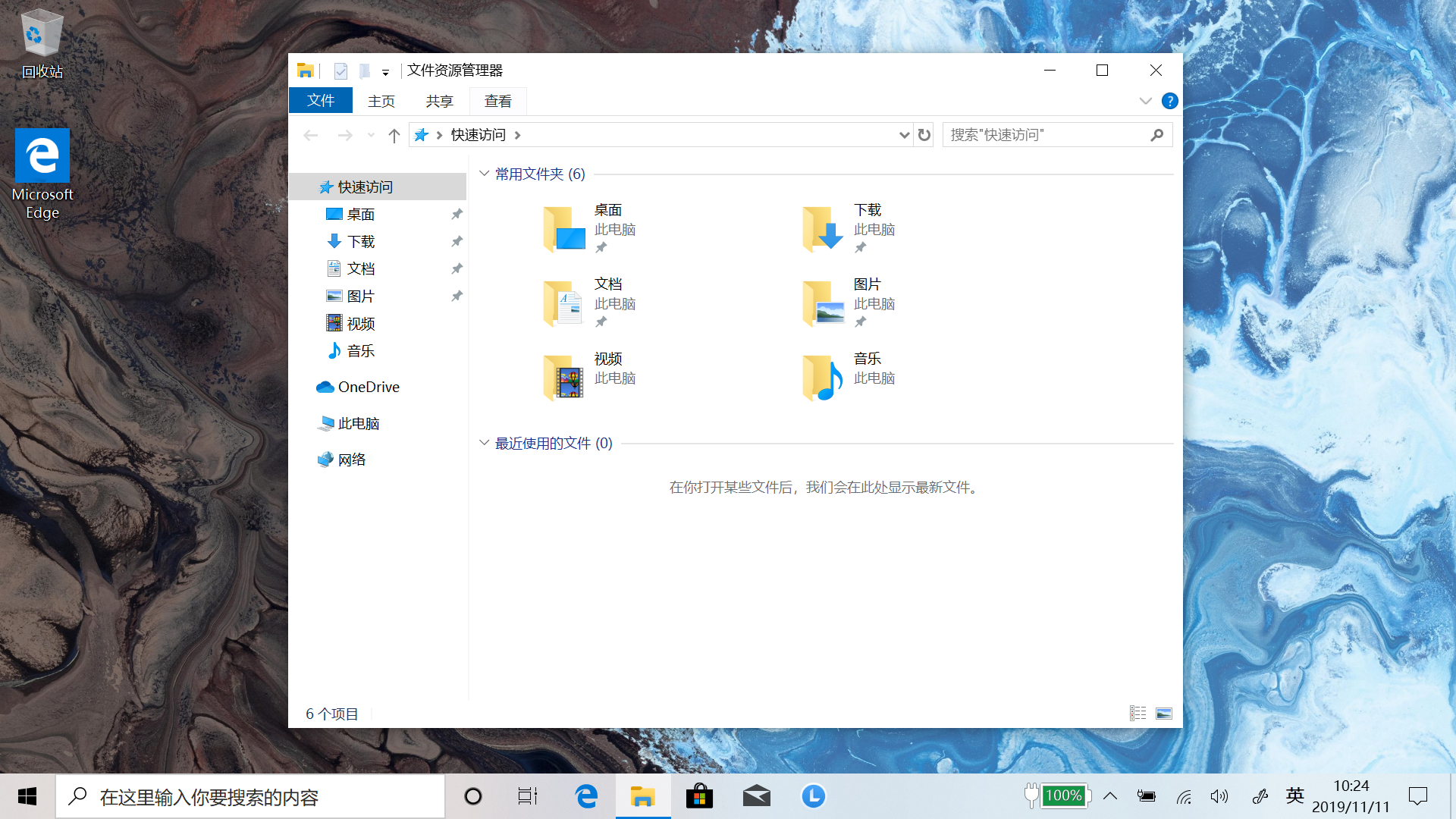This screenshot has width=1456, height=819.
Task: Open 此电脑 from the sidebar
Action: coord(357,423)
